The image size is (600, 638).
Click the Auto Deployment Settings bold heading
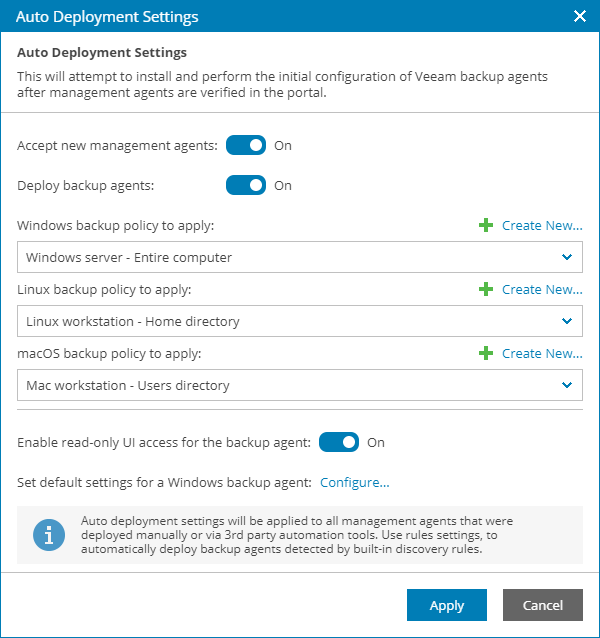pyautogui.click(x=102, y=52)
